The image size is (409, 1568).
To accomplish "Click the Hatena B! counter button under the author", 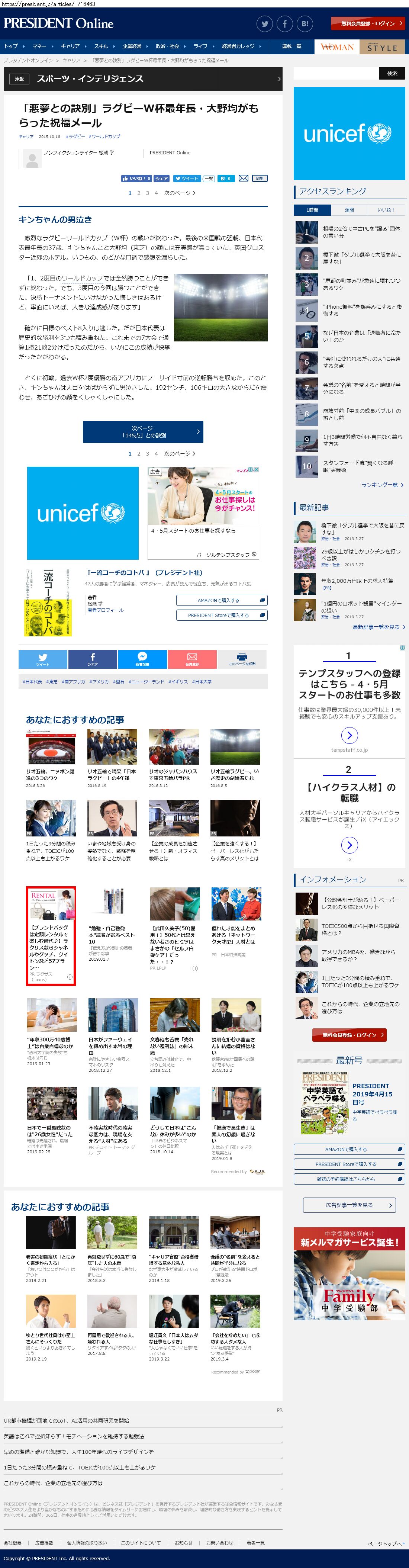I will pos(226,179).
